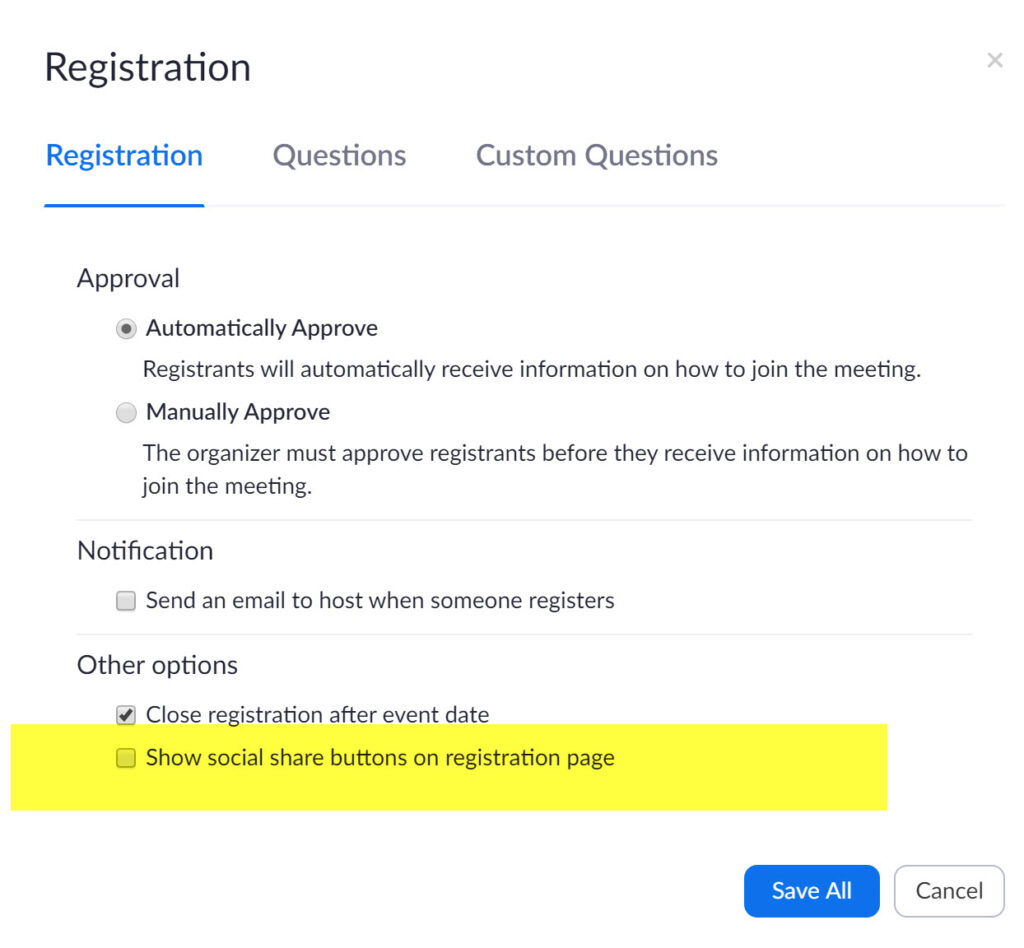Image resolution: width=1024 pixels, height=948 pixels.
Task: Check 'Show social share buttons on registration page'
Action: [126, 758]
